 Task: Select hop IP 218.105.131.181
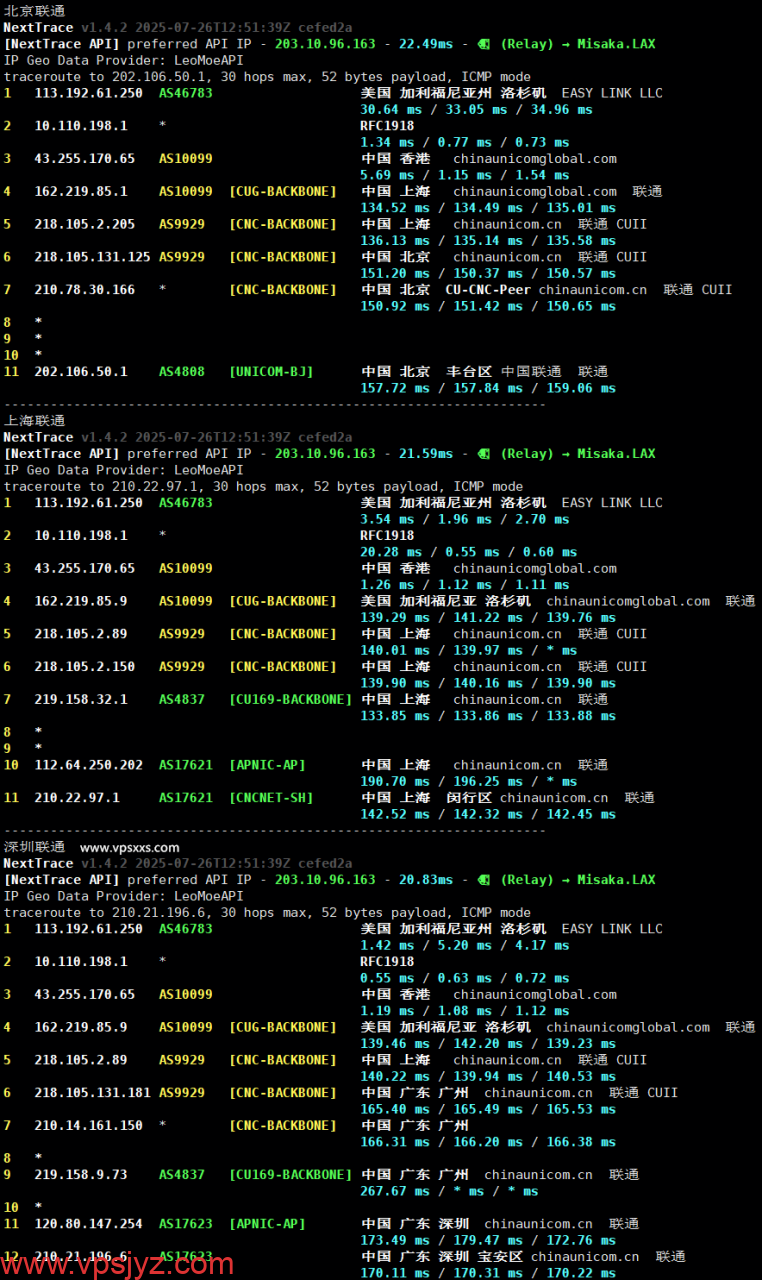(93, 1093)
